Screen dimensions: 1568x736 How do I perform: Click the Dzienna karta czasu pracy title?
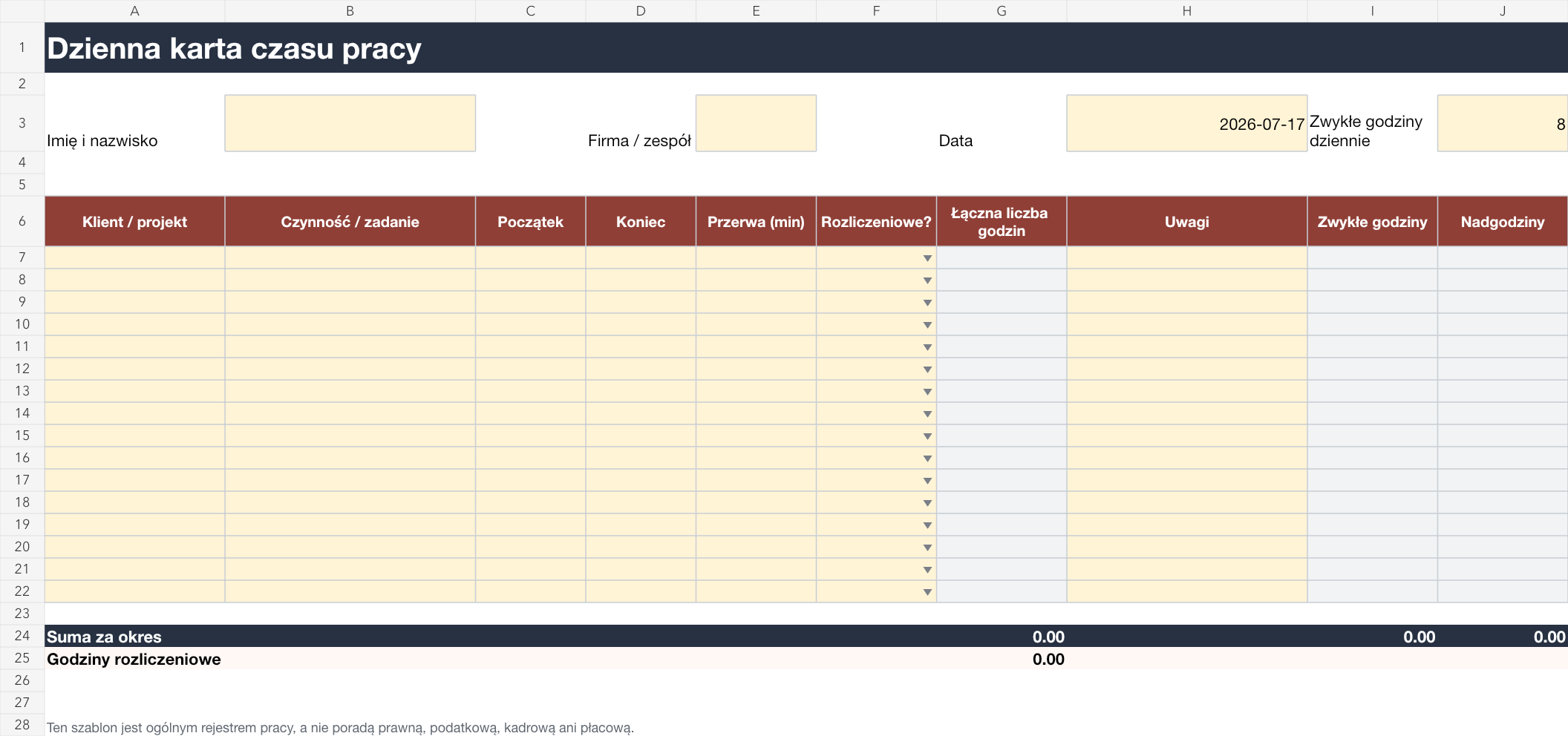coord(234,48)
